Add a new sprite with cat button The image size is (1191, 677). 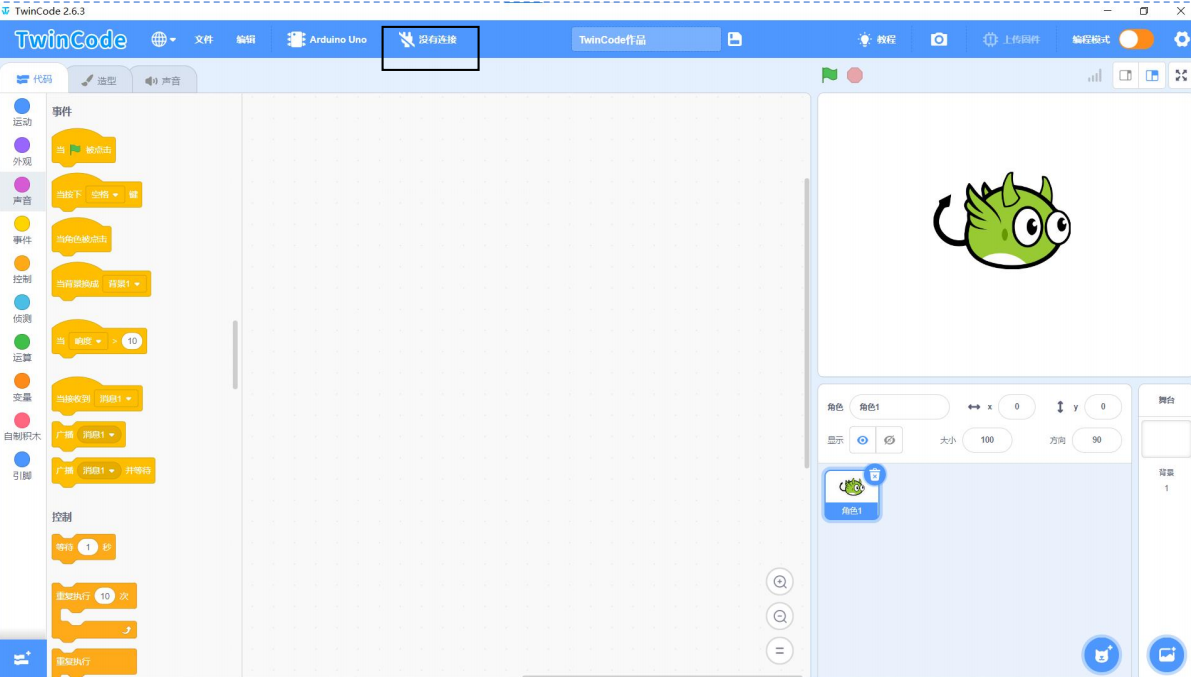[x=1101, y=655]
